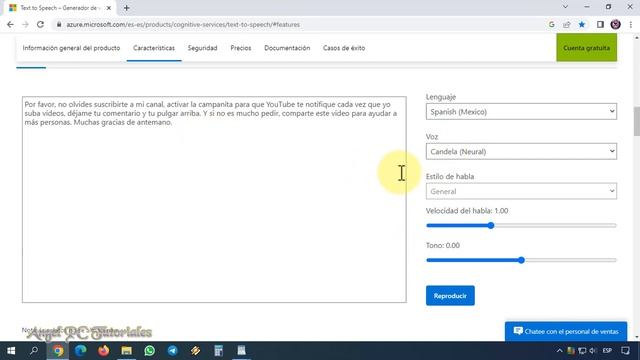This screenshot has width=640, height=360.
Task: Click ESP language indicator
Action: pos(607,351)
